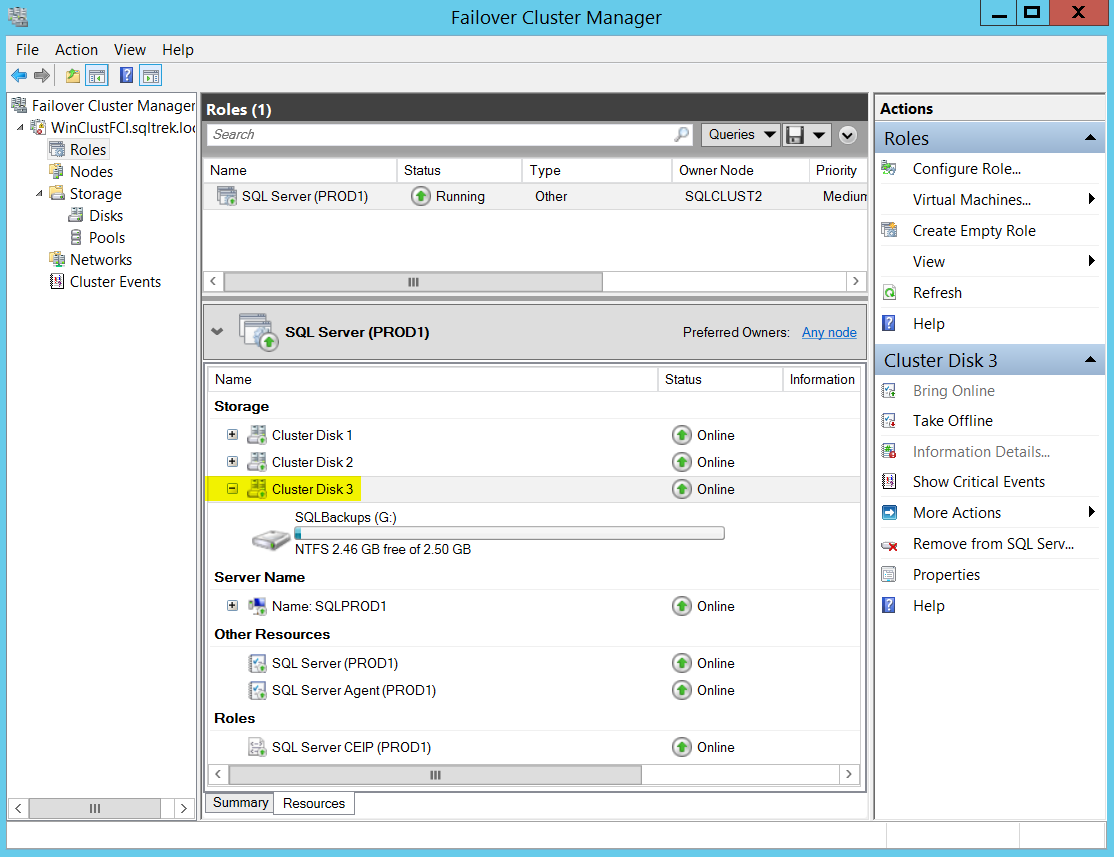This screenshot has height=857, width=1114.
Task: Select Networks in the cluster tree
Action: pyautogui.click(x=101, y=260)
